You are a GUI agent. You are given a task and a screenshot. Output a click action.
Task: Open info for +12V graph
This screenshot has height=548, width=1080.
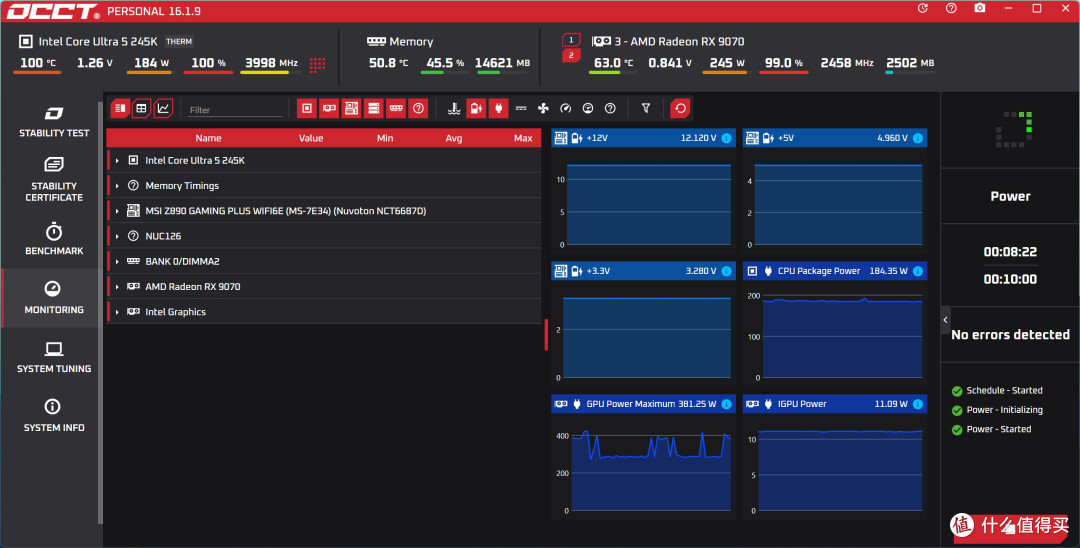(726, 138)
